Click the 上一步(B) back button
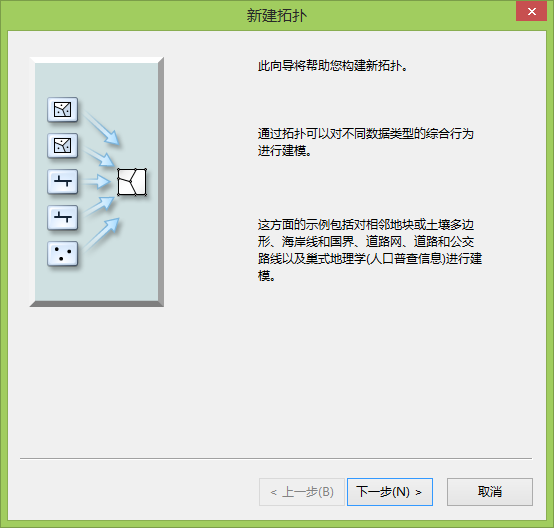This screenshot has width=554, height=528. click(x=302, y=492)
